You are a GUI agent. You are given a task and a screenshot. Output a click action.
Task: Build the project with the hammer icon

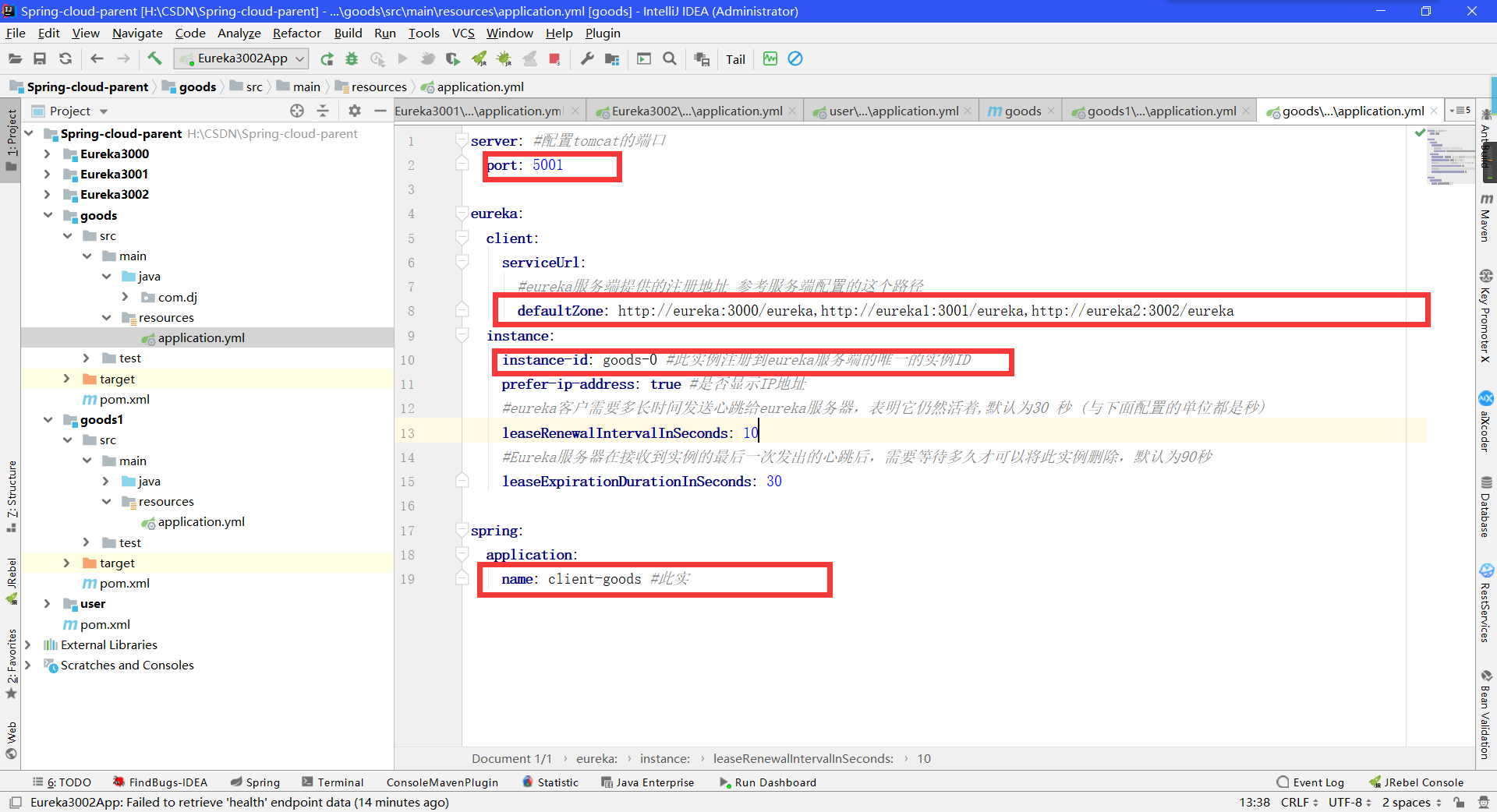[154, 58]
